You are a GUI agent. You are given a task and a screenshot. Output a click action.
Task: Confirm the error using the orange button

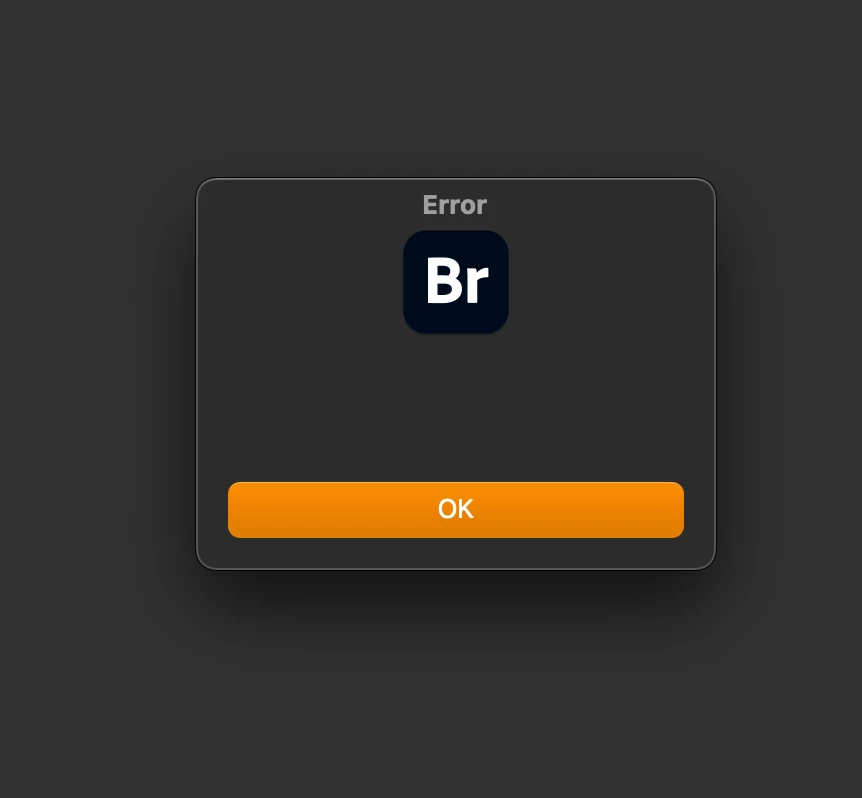pos(456,509)
